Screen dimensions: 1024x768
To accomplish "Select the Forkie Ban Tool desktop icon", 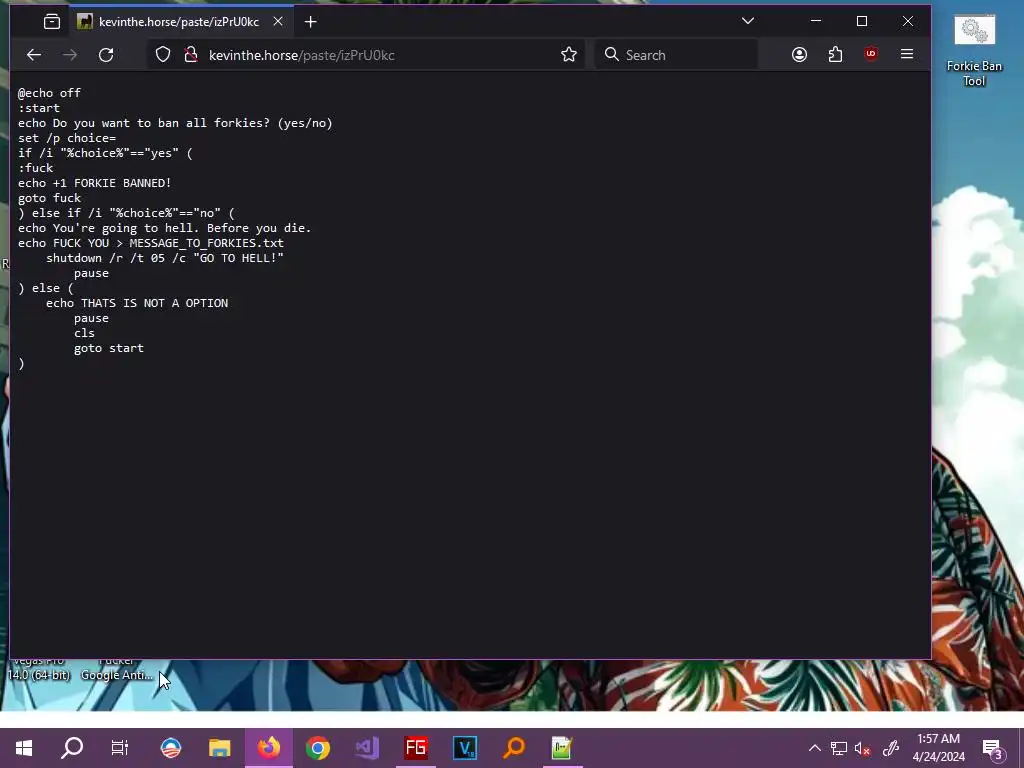I will (x=974, y=51).
